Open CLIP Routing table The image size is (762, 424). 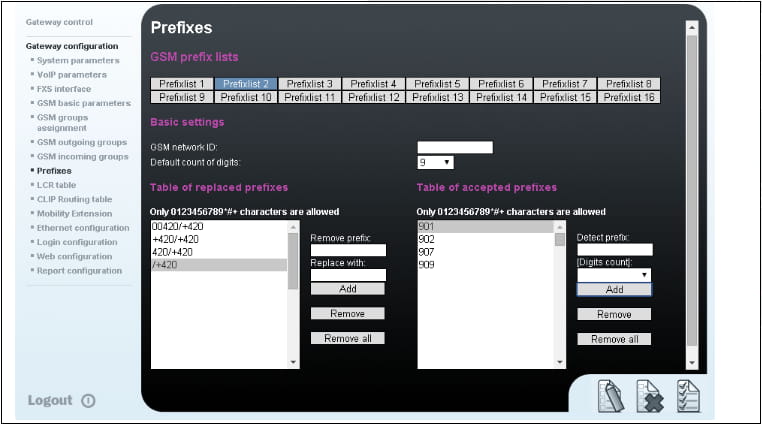pos(74,199)
